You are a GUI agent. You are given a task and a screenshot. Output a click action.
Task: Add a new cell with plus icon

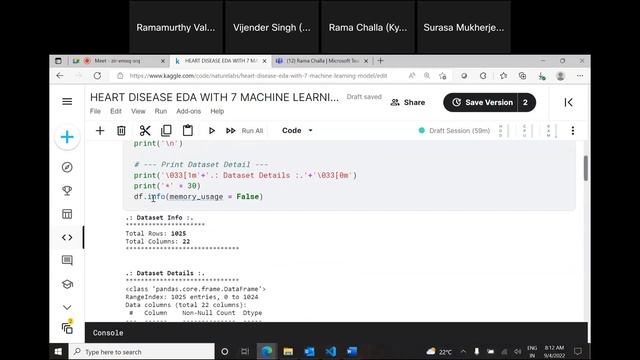coord(100,131)
